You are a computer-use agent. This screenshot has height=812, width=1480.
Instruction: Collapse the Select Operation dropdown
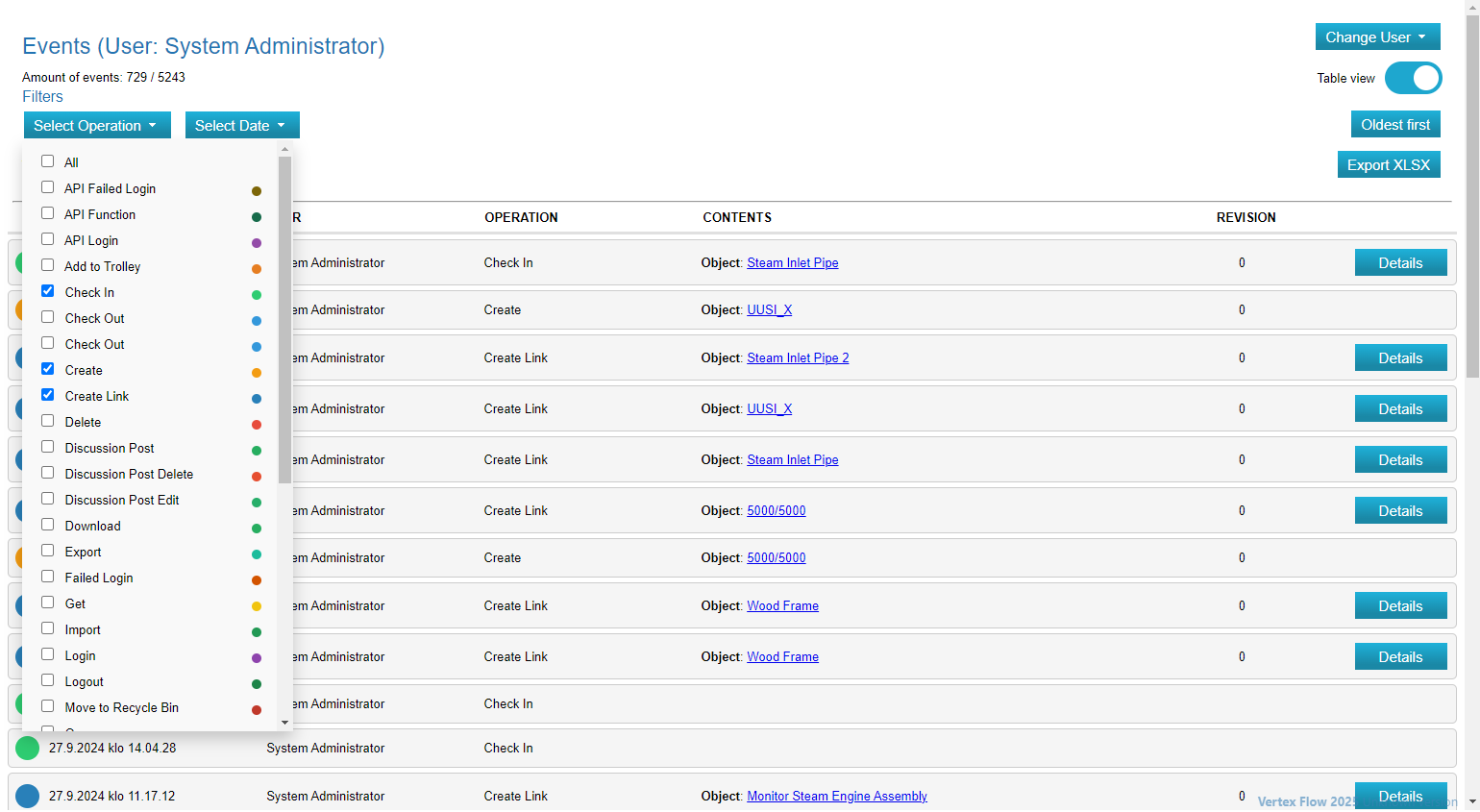pyautogui.click(x=96, y=126)
